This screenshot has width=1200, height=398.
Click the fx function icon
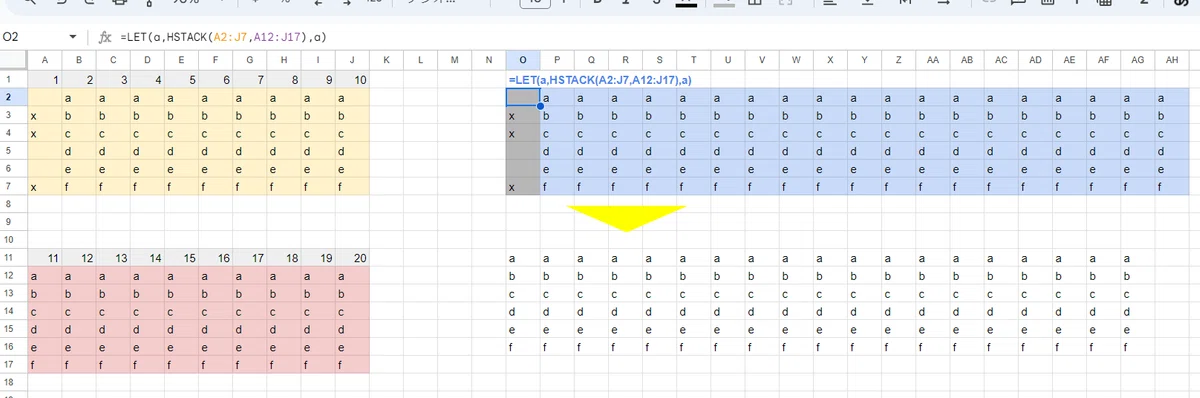click(x=104, y=38)
